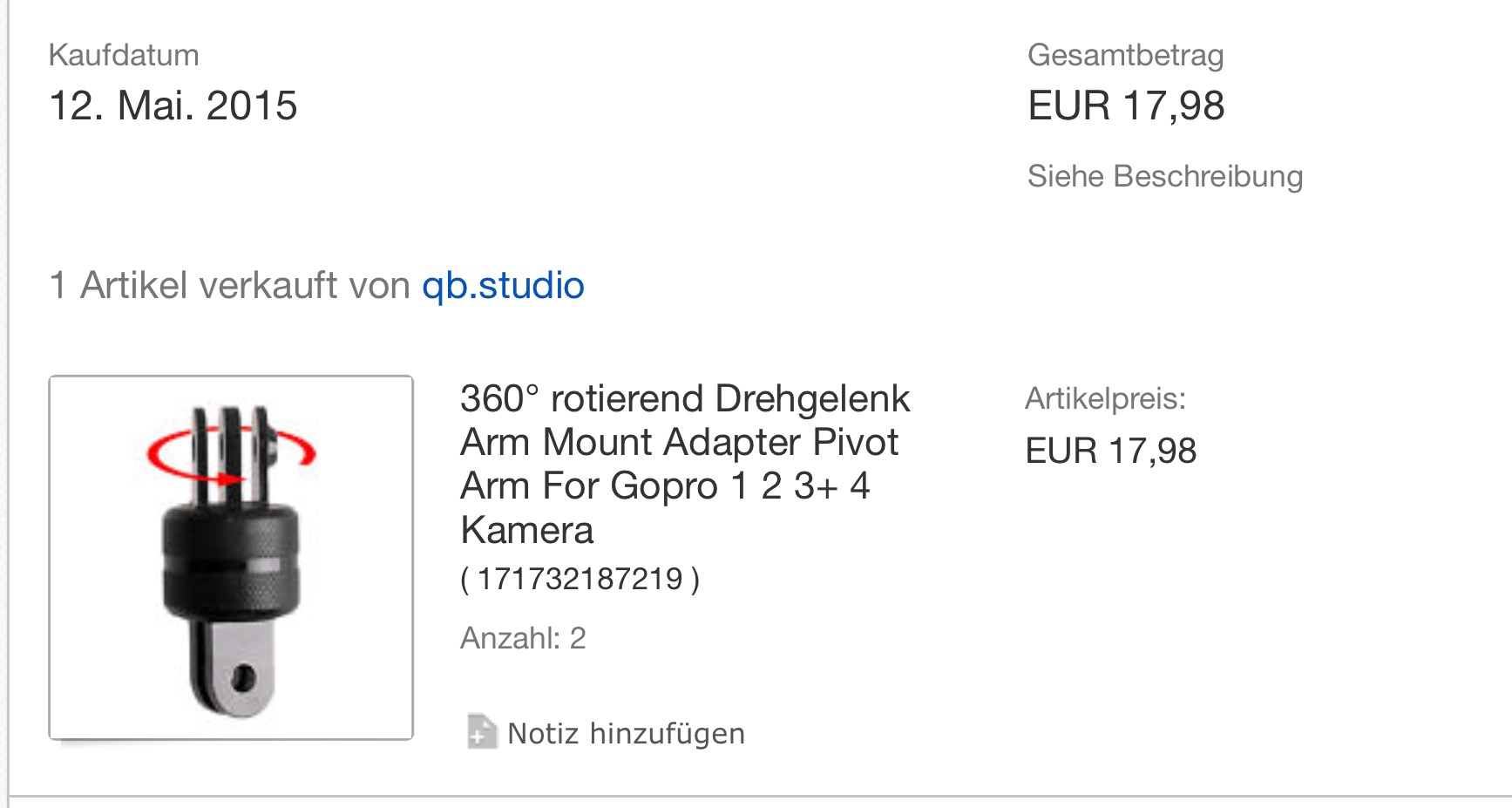
Task: Click the add-note document icon
Action: tap(481, 732)
